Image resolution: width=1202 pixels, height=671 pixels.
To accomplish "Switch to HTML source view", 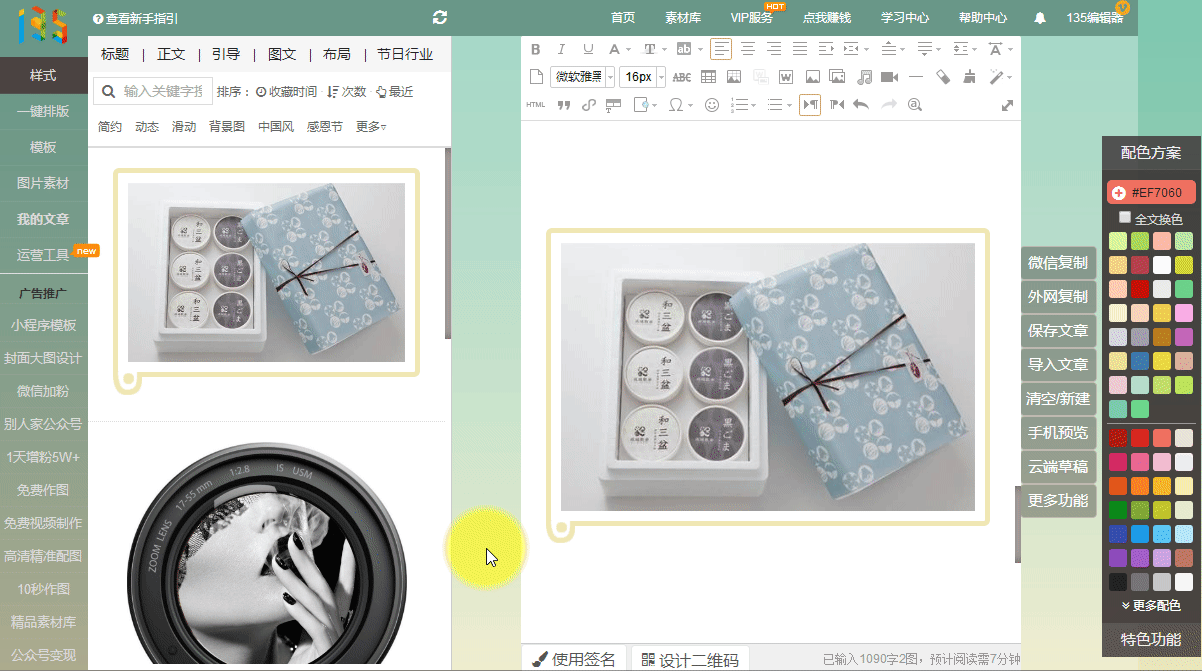I will [x=536, y=105].
